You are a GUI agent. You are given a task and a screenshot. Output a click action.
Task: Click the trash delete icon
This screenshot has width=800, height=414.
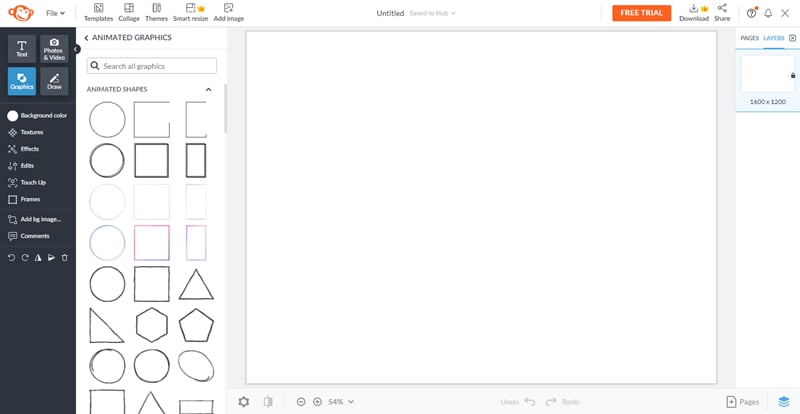tap(65, 258)
